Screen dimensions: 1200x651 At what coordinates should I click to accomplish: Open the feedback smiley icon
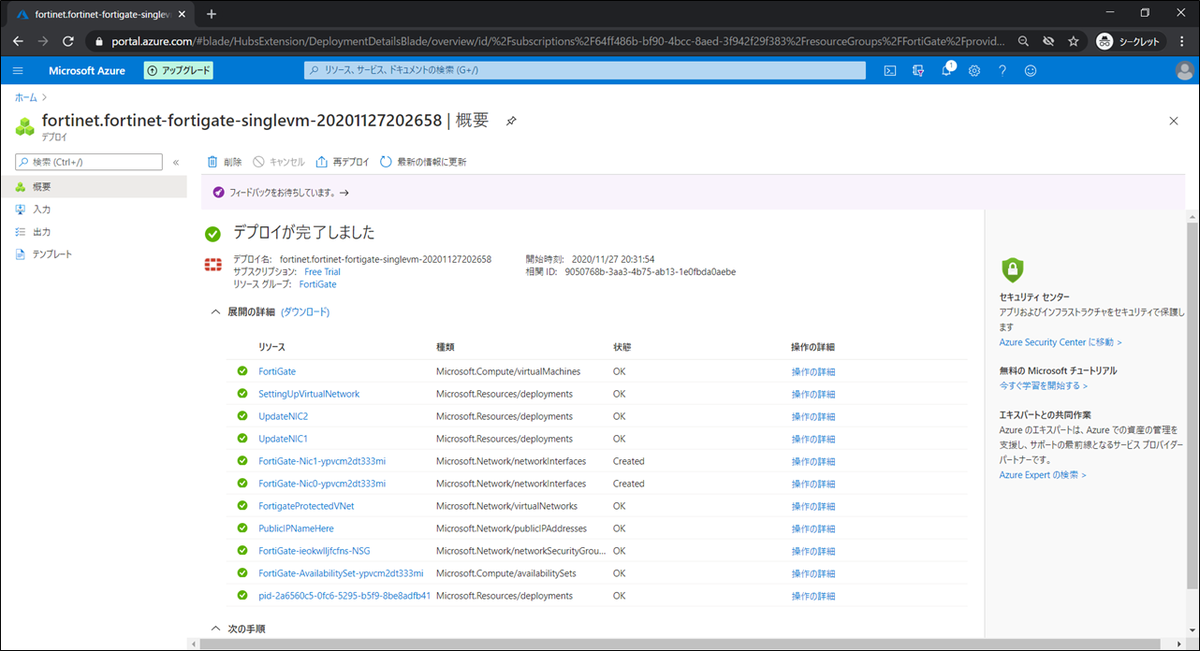[x=1030, y=70]
